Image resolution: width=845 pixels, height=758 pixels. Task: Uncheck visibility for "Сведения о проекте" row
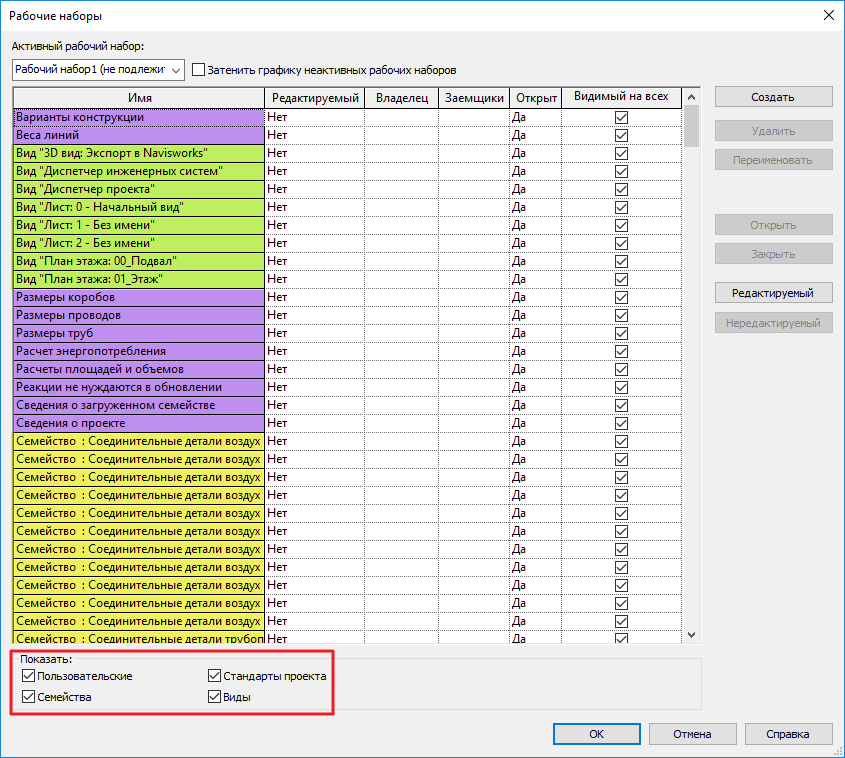621,423
